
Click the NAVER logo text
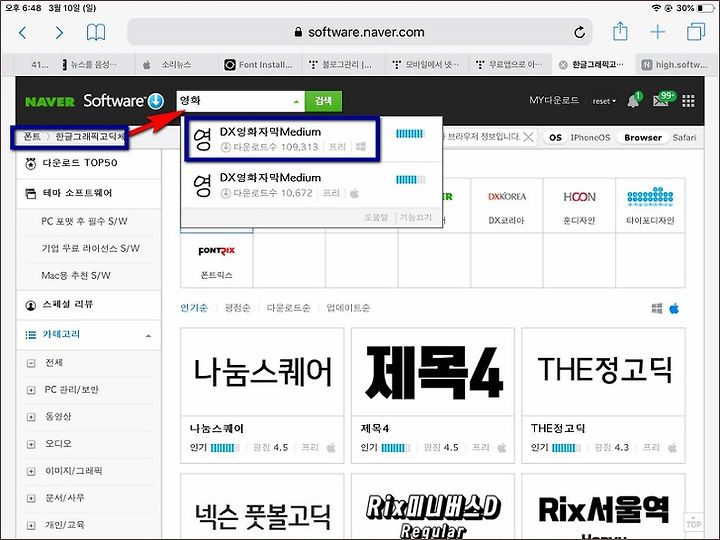[x=50, y=101]
